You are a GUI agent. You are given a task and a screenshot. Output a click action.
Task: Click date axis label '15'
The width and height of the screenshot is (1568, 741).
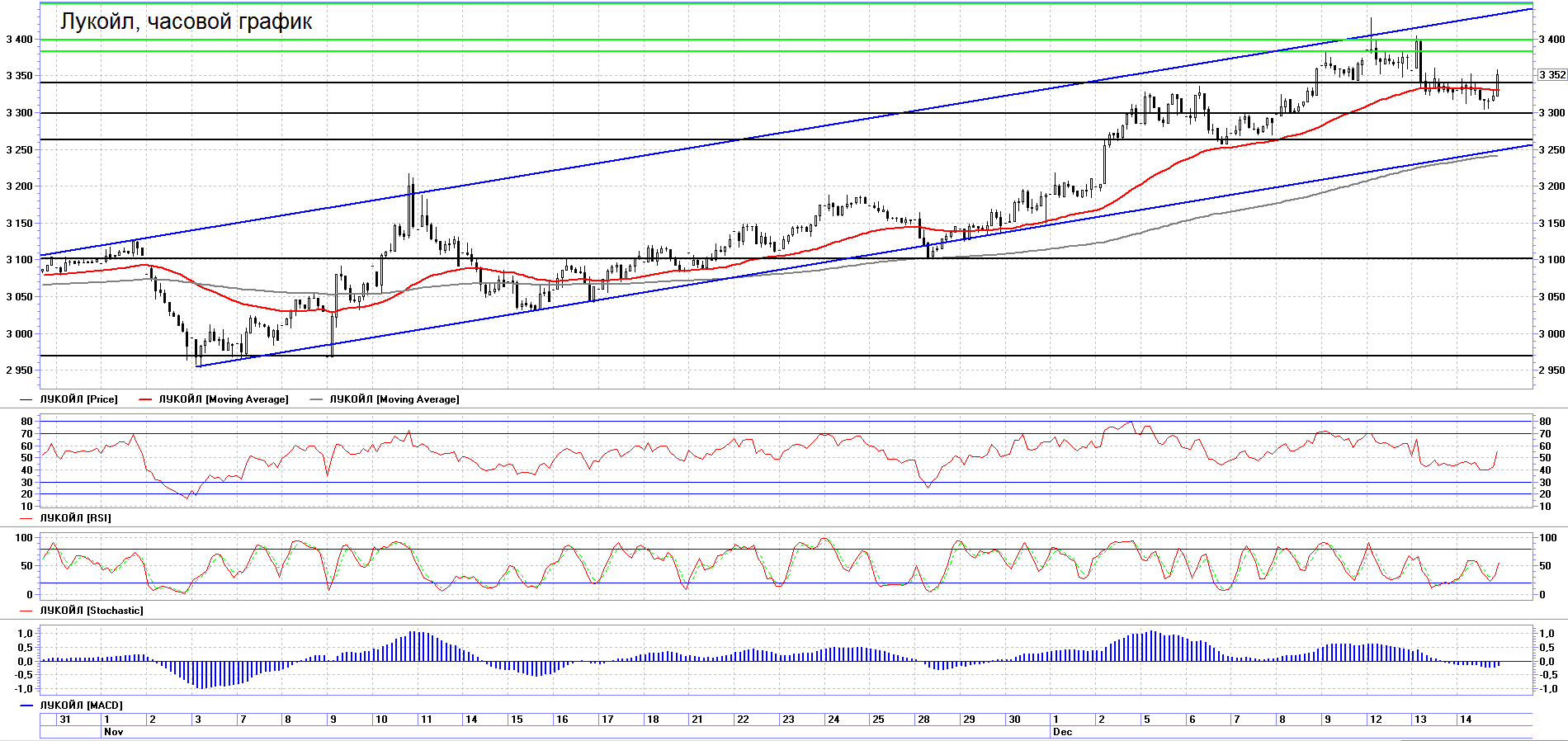point(517,720)
